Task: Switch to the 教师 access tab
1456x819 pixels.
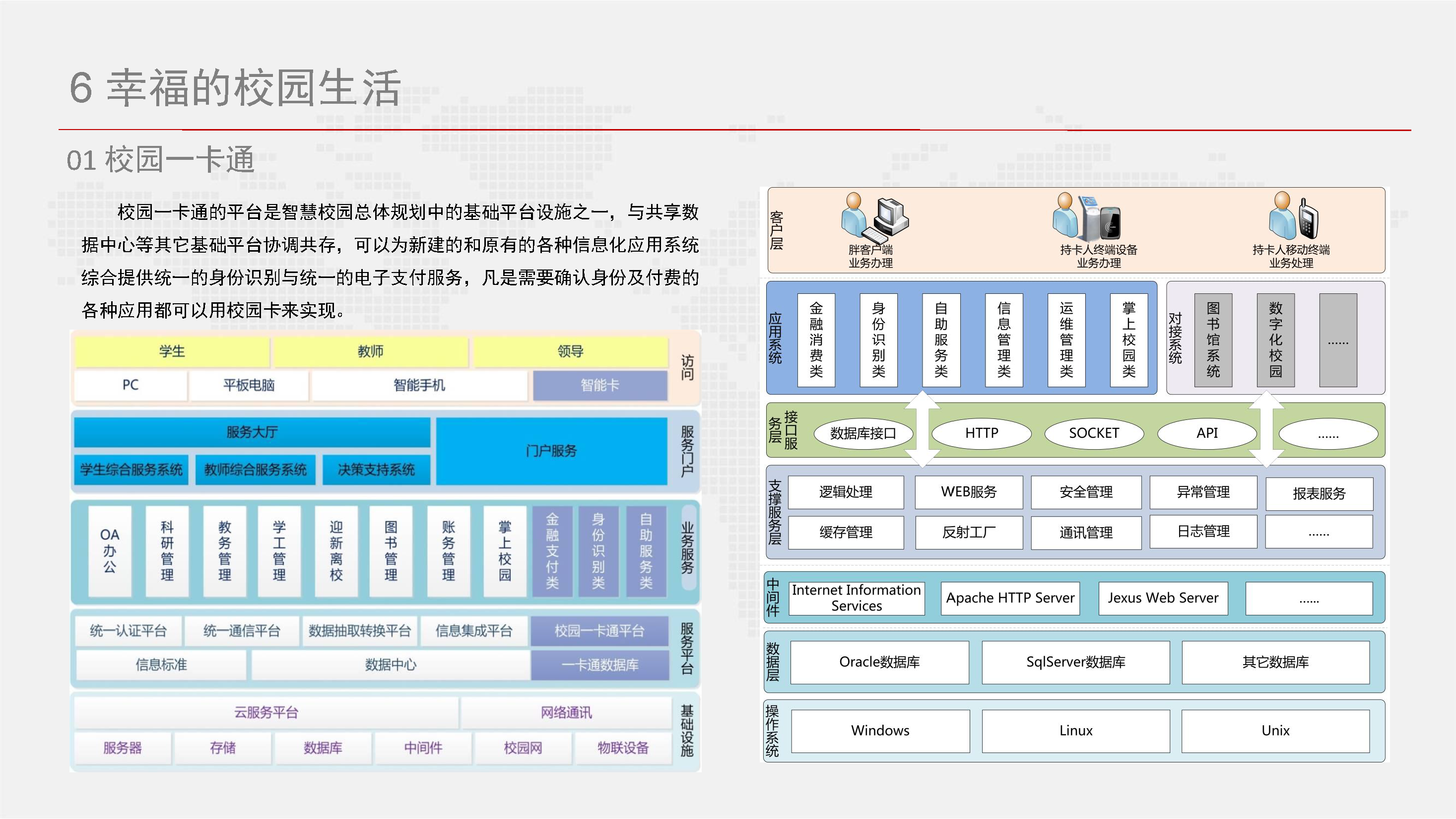Action: [x=370, y=351]
